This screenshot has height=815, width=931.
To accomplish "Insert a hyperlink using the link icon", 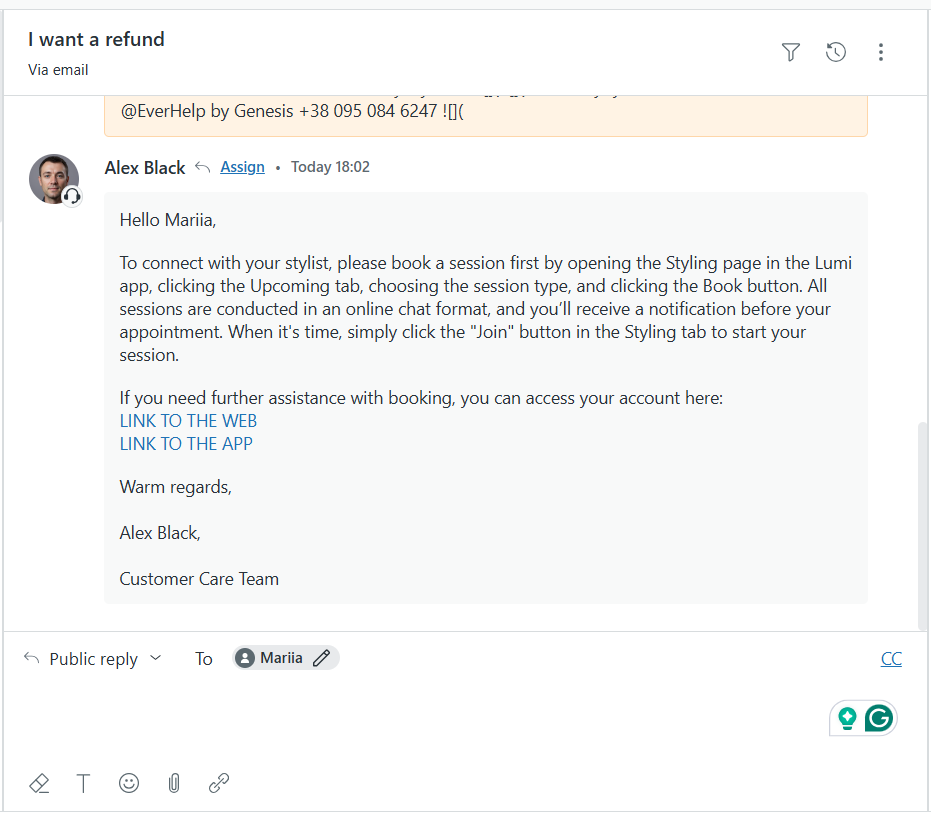I will (219, 783).
